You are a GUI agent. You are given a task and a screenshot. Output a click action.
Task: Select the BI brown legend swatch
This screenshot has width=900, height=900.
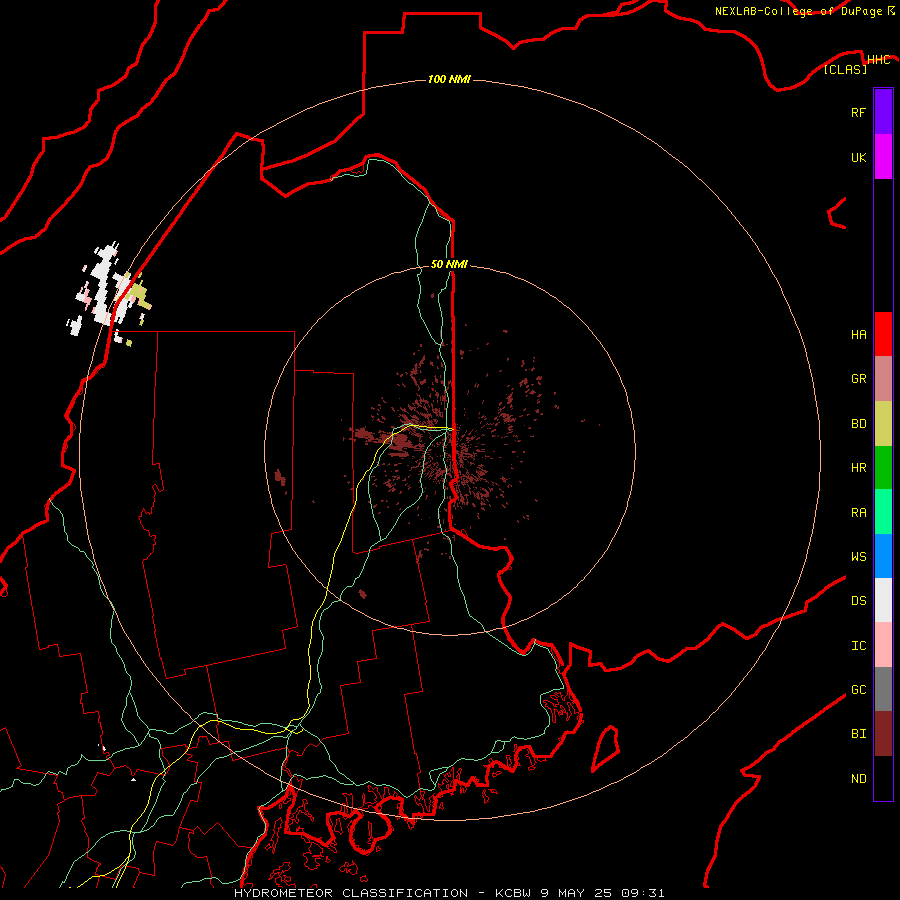pos(883,734)
